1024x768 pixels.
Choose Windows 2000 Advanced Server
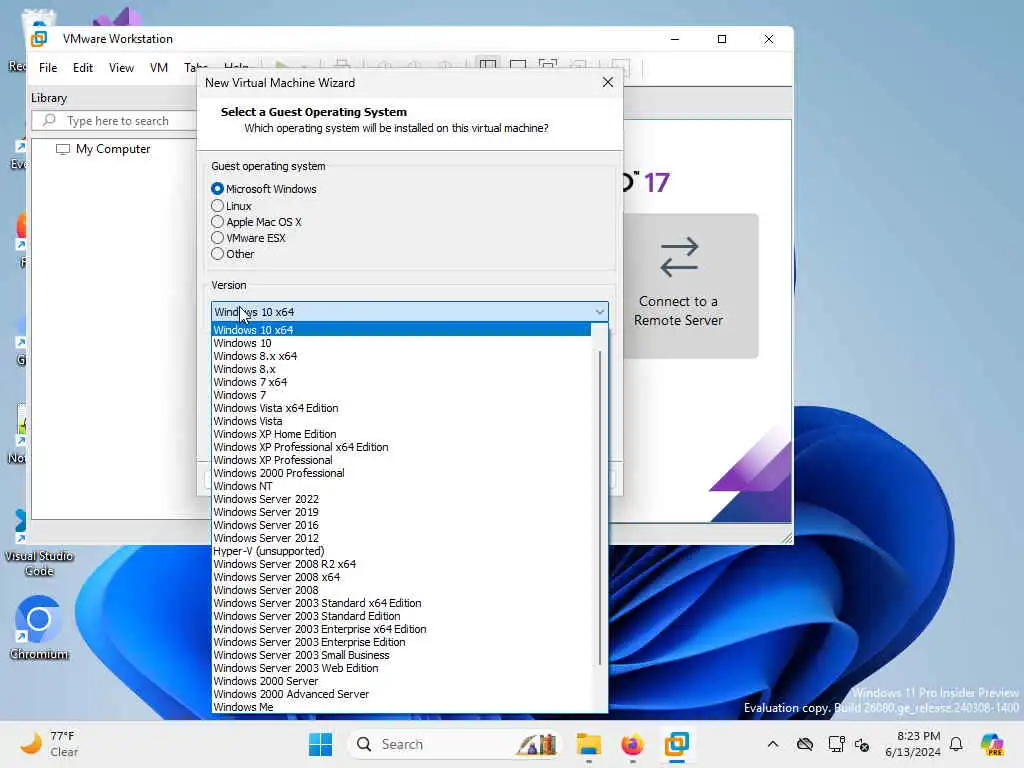401,694
